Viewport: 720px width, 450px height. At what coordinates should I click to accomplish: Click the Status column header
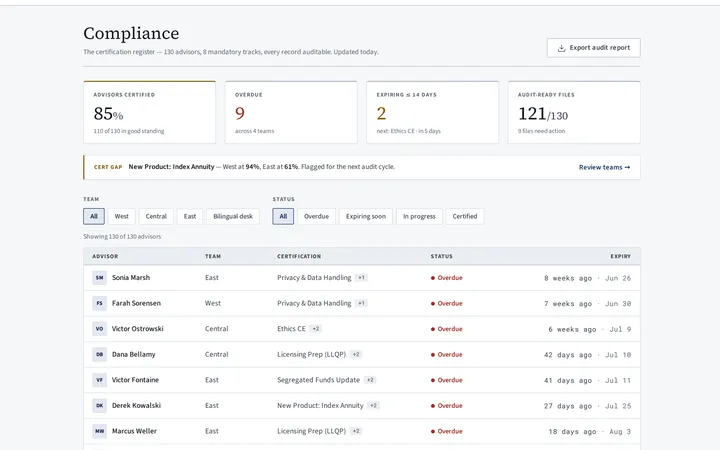click(x=442, y=256)
